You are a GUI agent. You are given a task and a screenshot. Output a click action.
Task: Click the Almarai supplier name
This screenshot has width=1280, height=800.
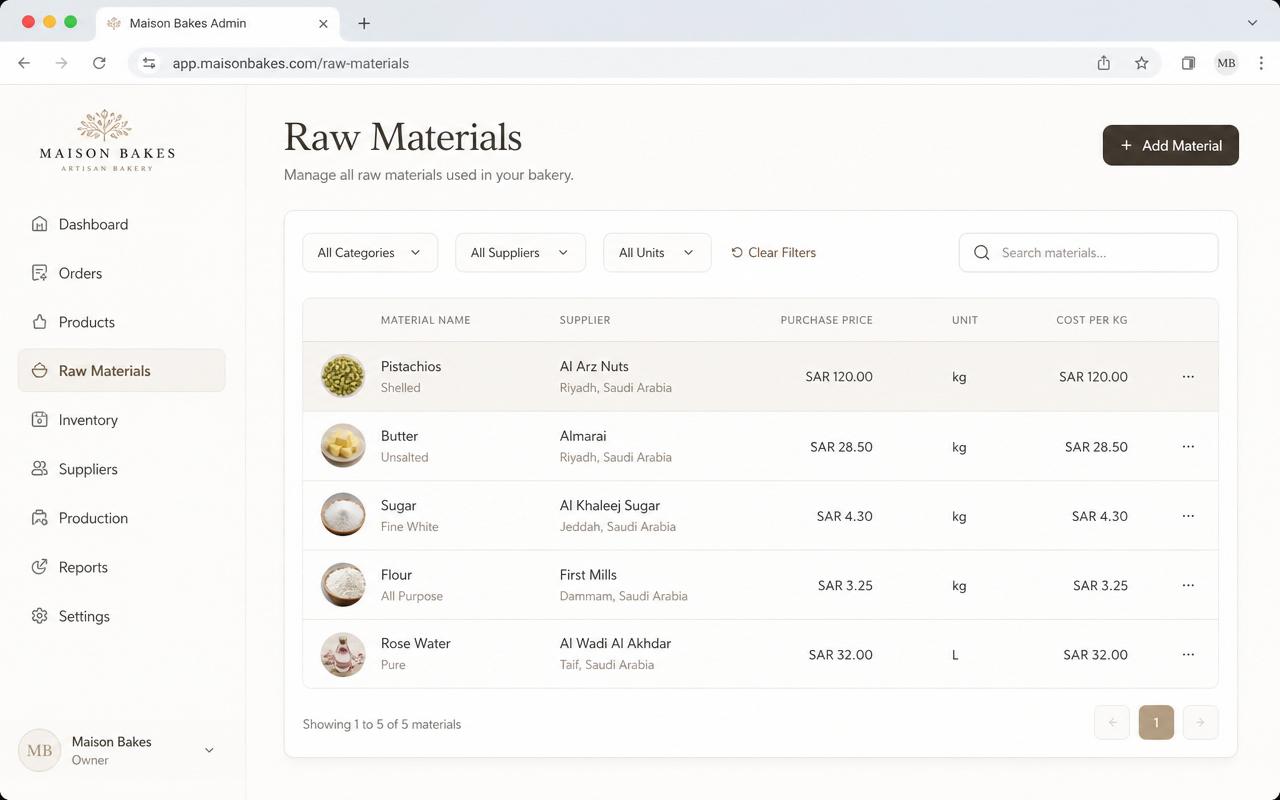[583, 436]
